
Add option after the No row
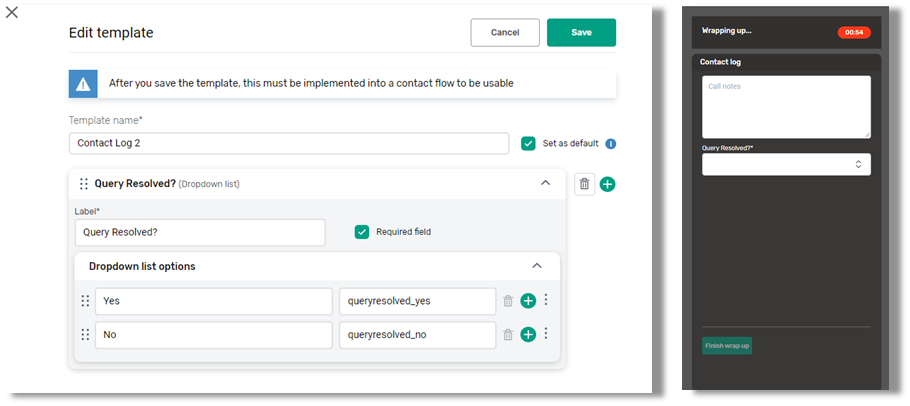528,335
